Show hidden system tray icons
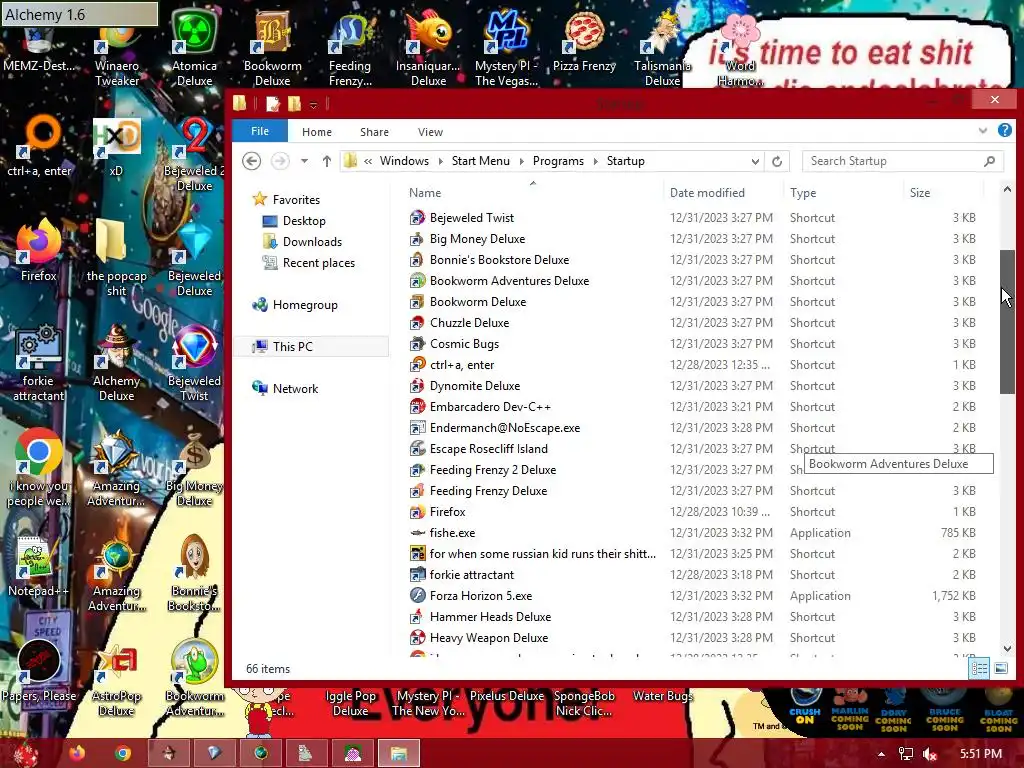Screen dimensions: 1024x768 [x=881, y=754]
